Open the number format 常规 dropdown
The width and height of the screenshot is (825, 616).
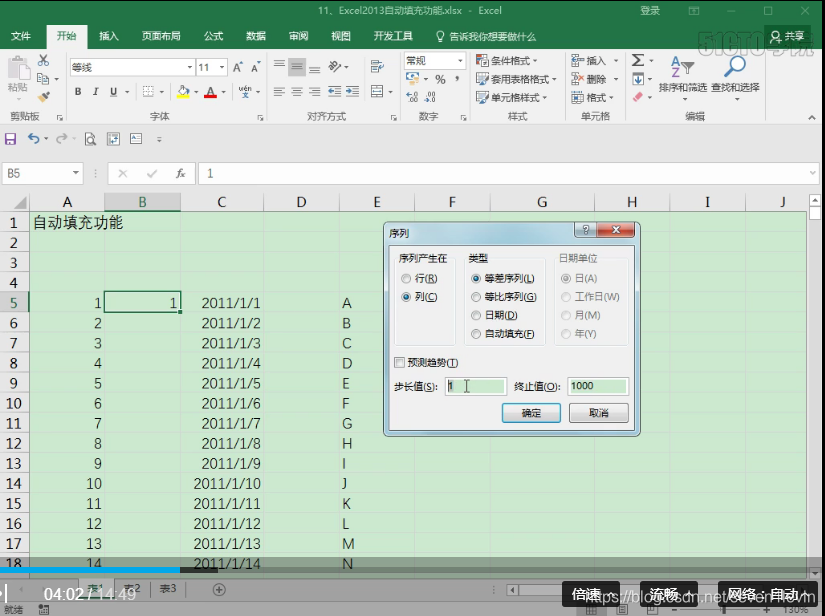460,61
